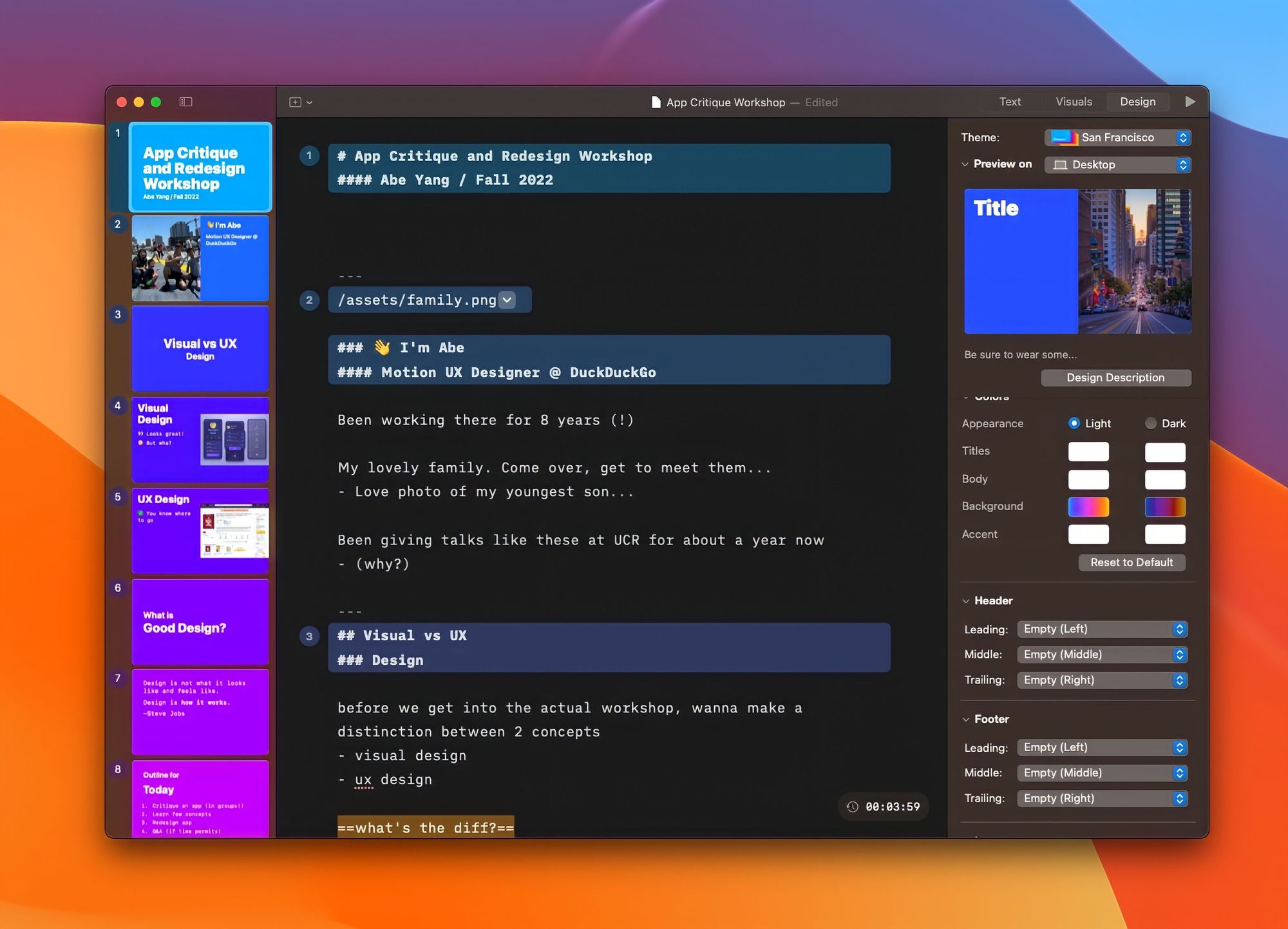Select the Dark appearance radio button
Image resolution: width=1288 pixels, height=929 pixels.
point(1151,423)
